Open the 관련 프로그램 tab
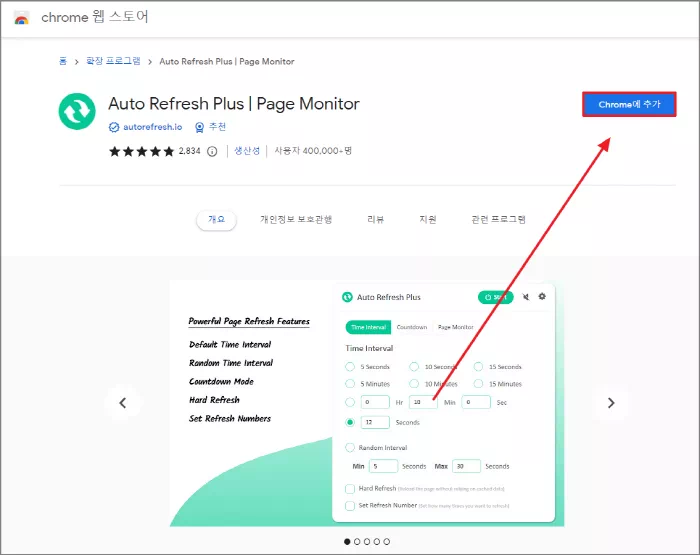 tap(498, 219)
